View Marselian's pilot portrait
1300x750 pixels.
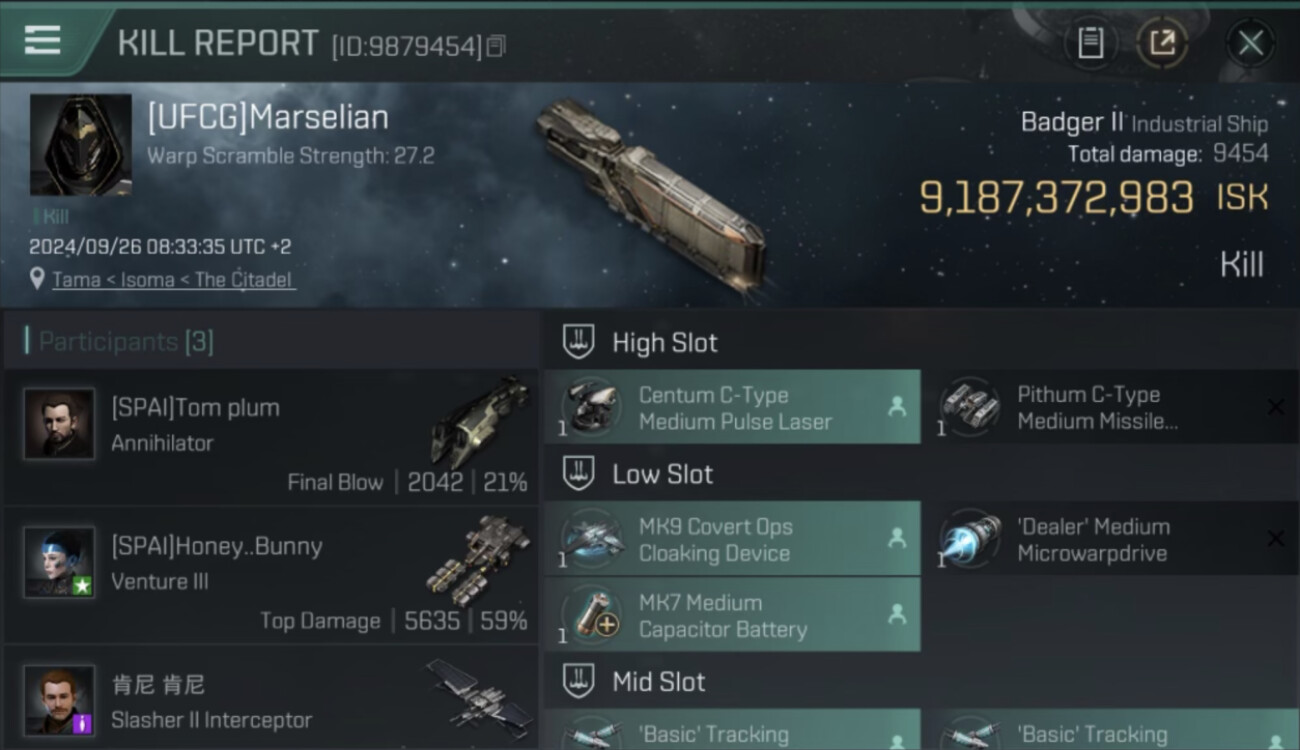80,145
